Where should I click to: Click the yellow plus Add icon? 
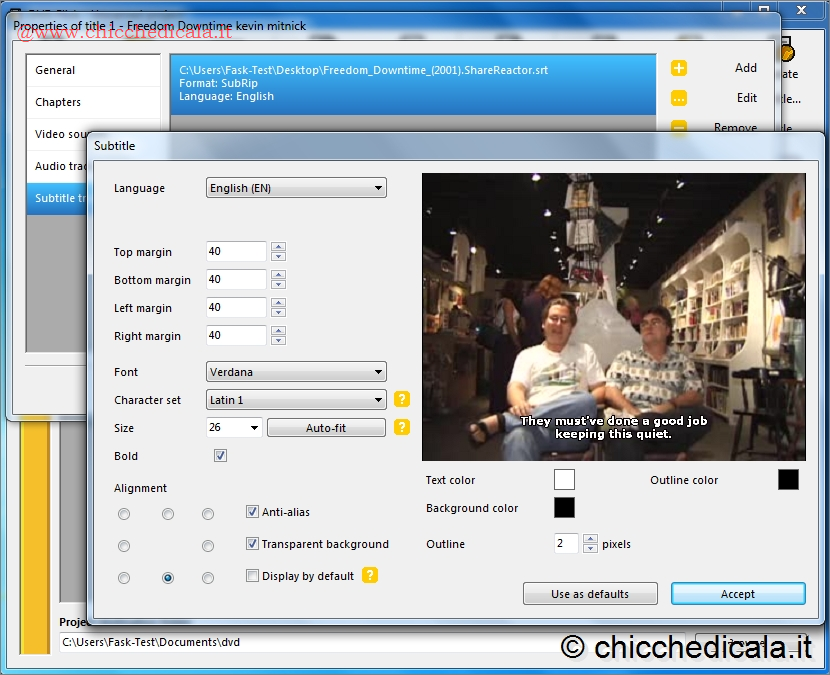679,68
